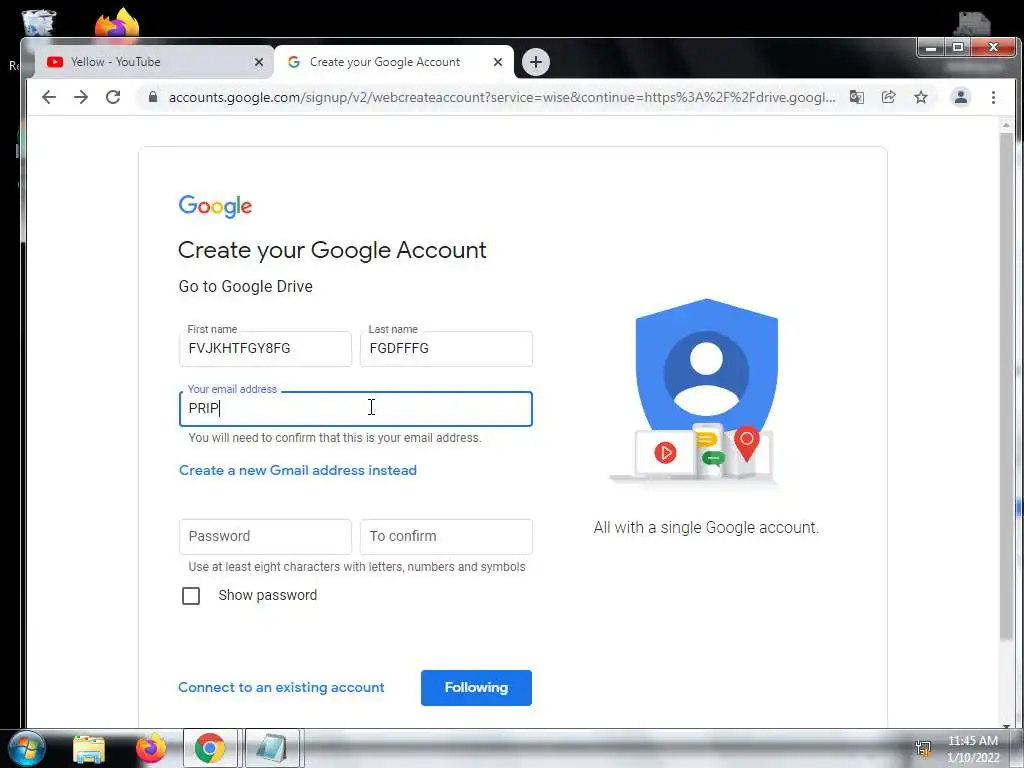Click the Following button
This screenshot has width=1024, height=768.
click(476, 688)
